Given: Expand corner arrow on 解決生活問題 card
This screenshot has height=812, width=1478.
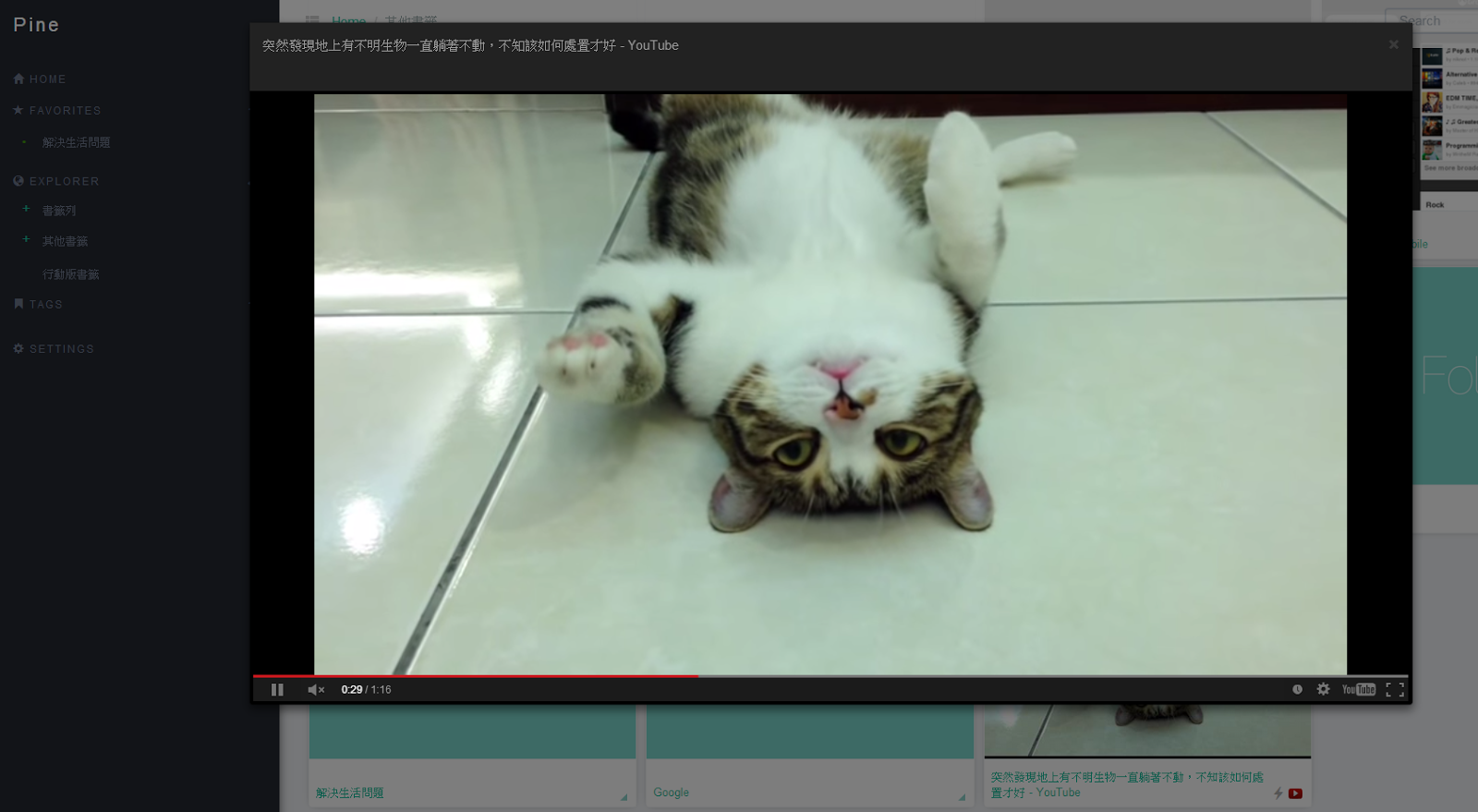Looking at the screenshot, I should [x=624, y=796].
